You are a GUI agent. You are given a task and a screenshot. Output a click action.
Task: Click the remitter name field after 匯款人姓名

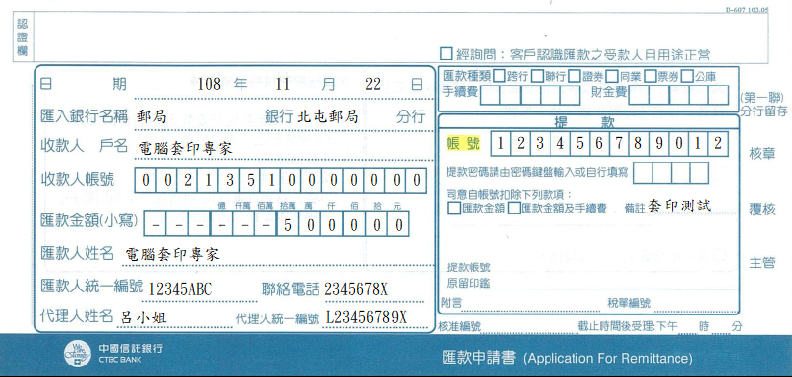click(x=172, y=254)
